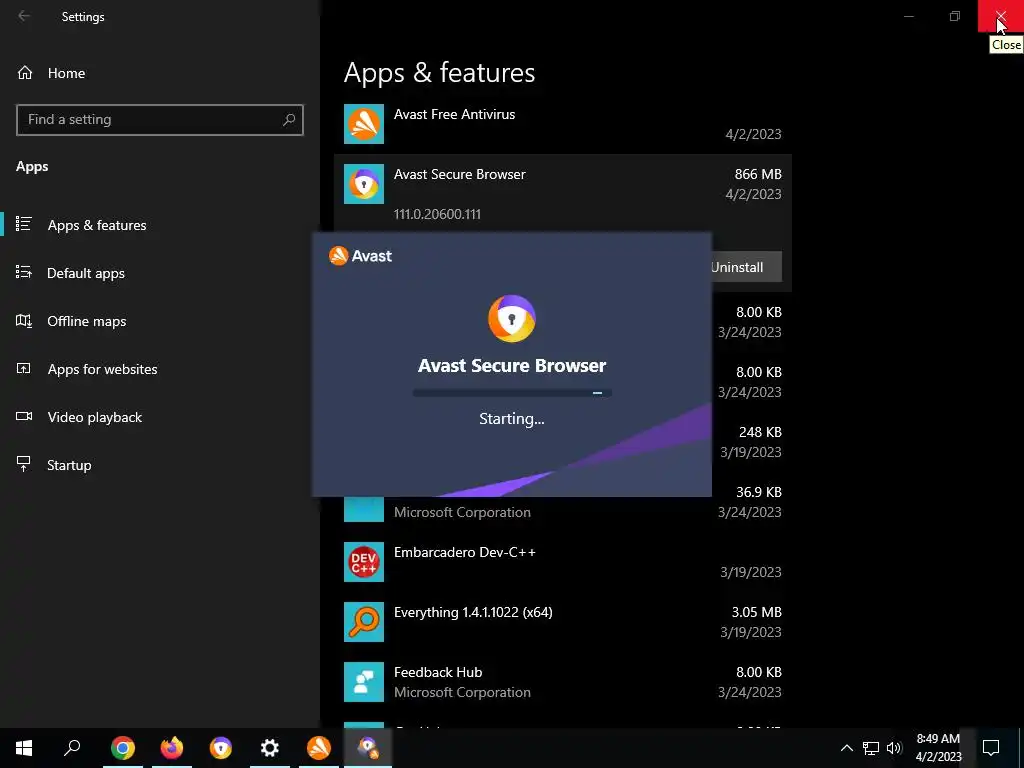Switch to Settings gear in taskbar

point(270,748)
